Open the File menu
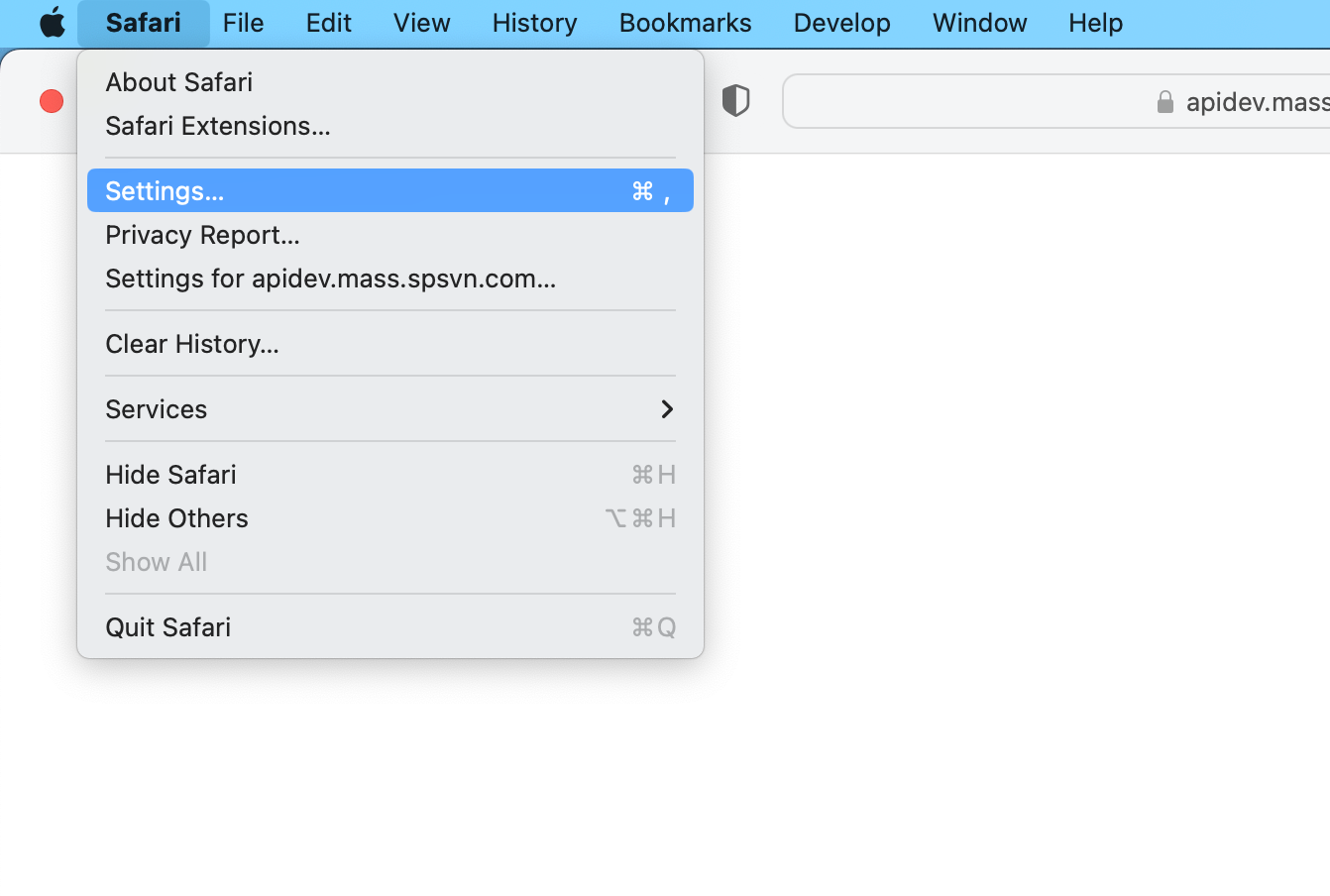Screen dimensions: 1330x896 tap(243, 23)
